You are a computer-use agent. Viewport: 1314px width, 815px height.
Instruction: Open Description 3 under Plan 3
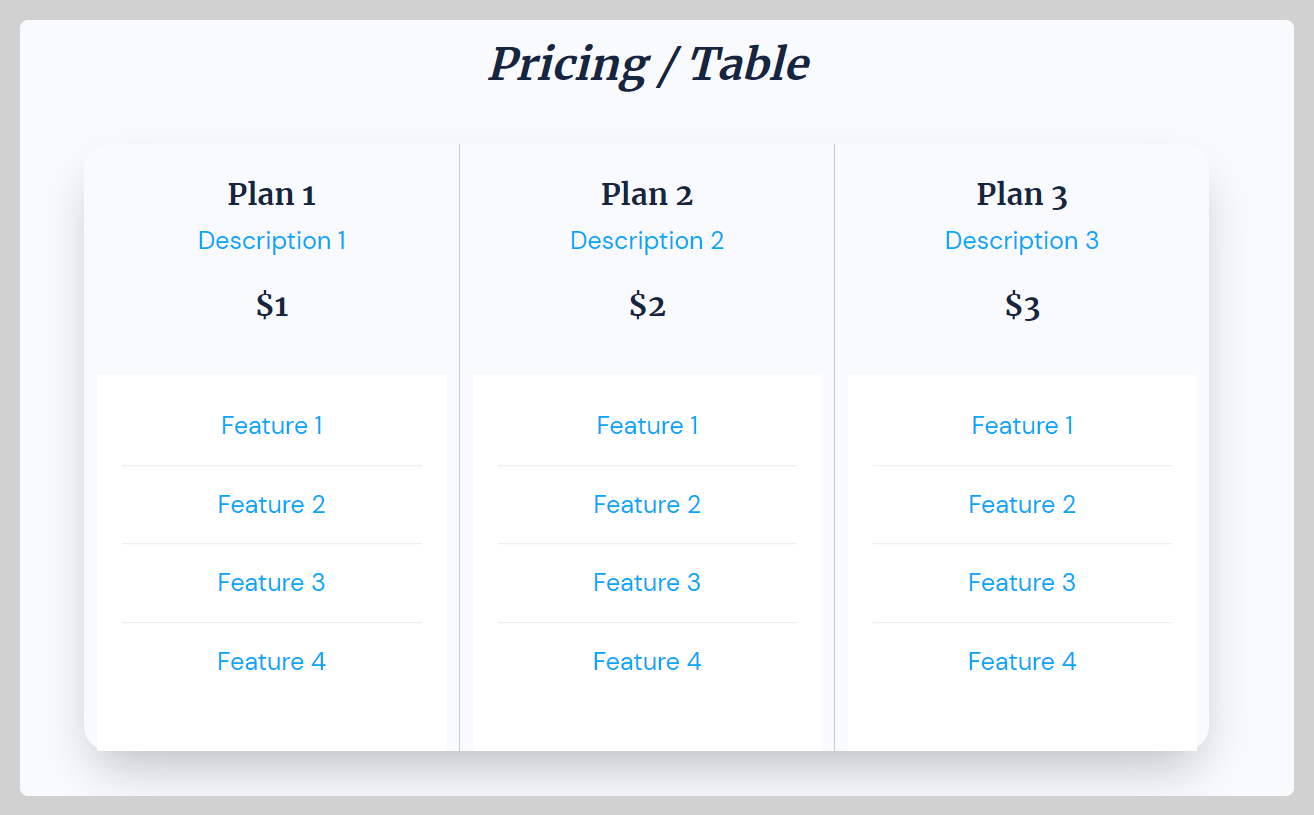1021,240
